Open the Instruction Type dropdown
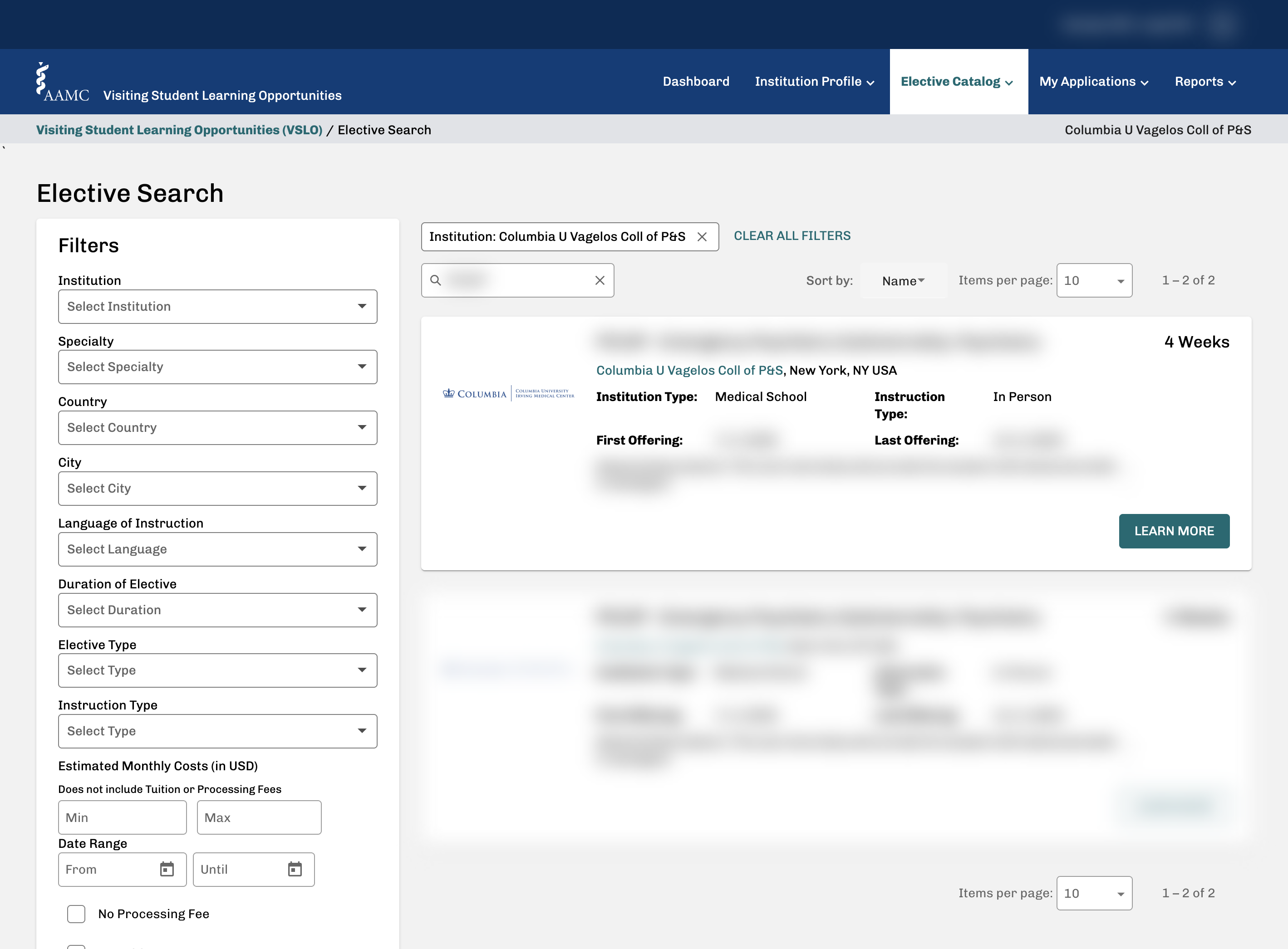The height and width of the screenshot is (949, 1288). (217, 731)
